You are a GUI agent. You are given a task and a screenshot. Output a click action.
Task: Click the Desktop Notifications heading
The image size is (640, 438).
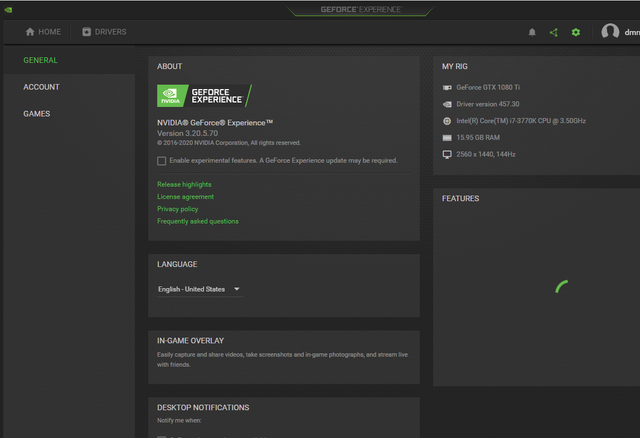coord(203,408)
